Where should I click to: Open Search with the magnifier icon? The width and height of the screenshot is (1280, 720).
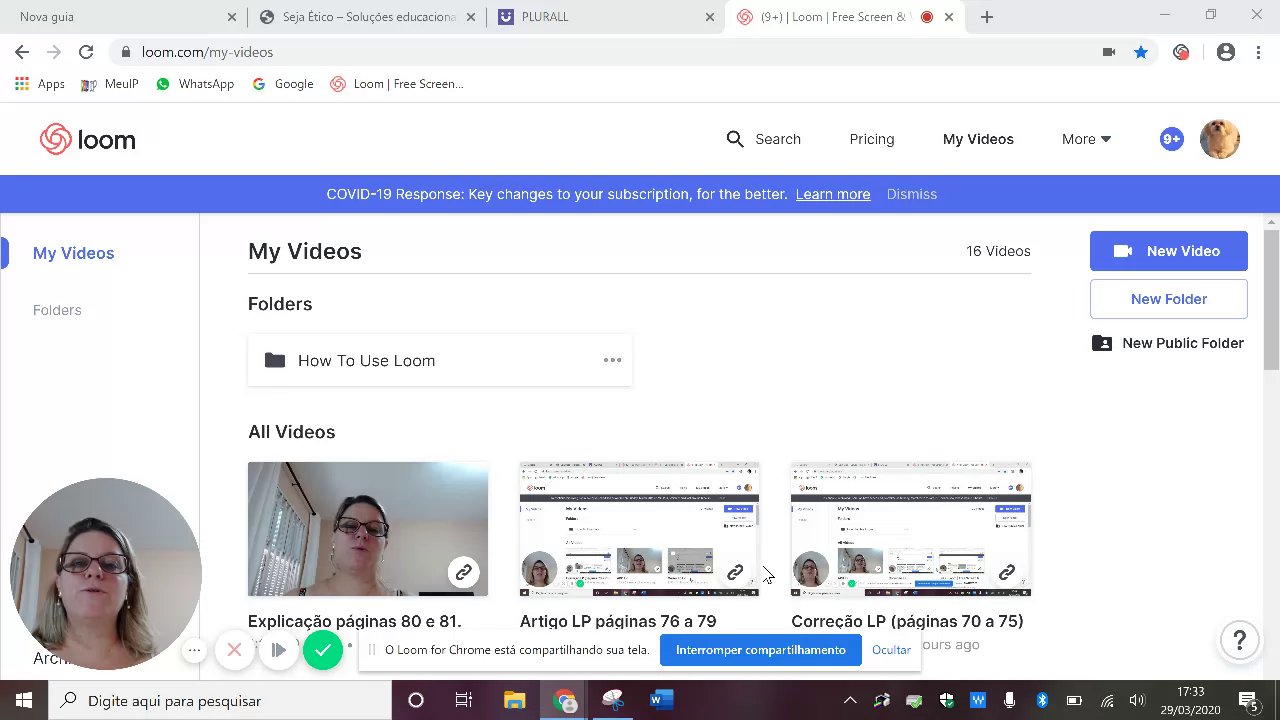click(x=735, y=139)
